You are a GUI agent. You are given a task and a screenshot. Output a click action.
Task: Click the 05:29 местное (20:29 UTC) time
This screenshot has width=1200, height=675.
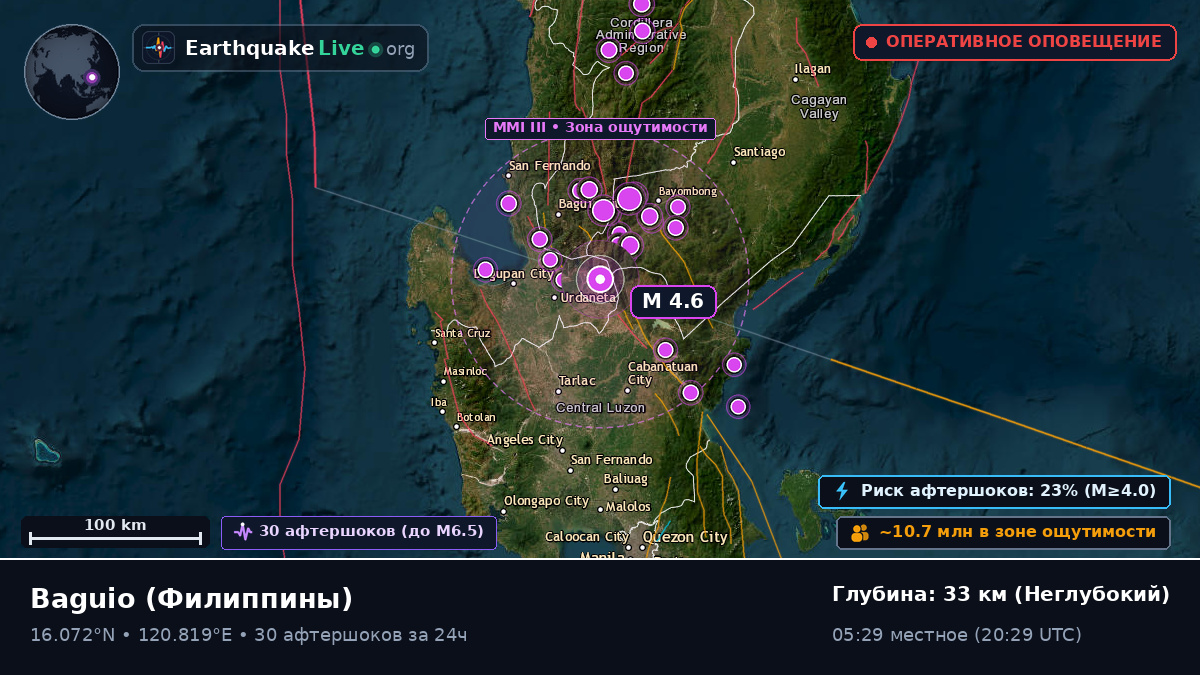[x=957, y=635]
